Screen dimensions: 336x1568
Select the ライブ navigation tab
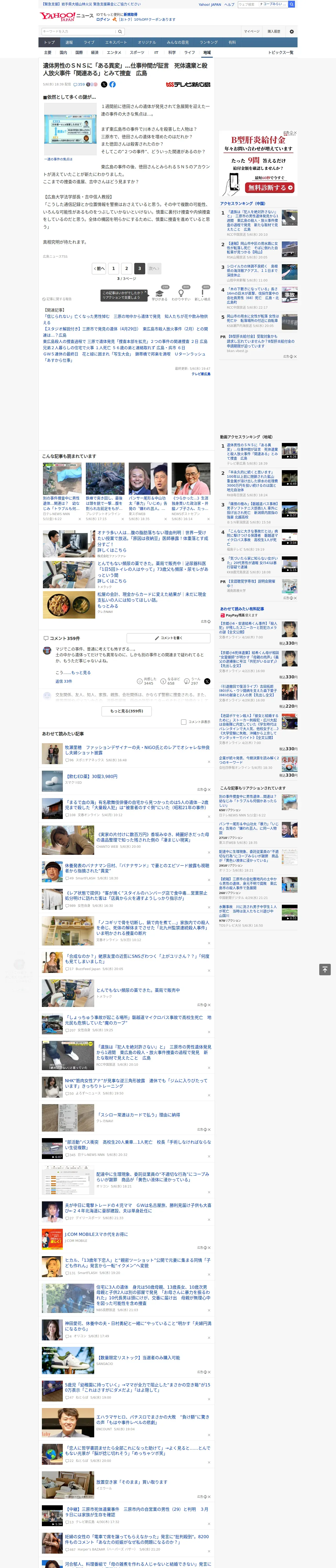[89, 43]
